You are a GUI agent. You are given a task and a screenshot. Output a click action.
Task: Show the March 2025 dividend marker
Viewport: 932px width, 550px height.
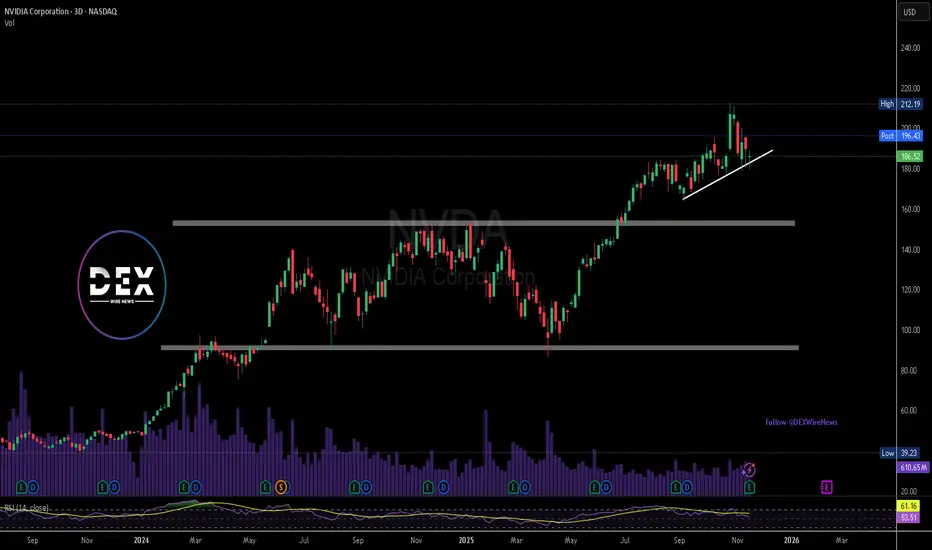[525, 488]
